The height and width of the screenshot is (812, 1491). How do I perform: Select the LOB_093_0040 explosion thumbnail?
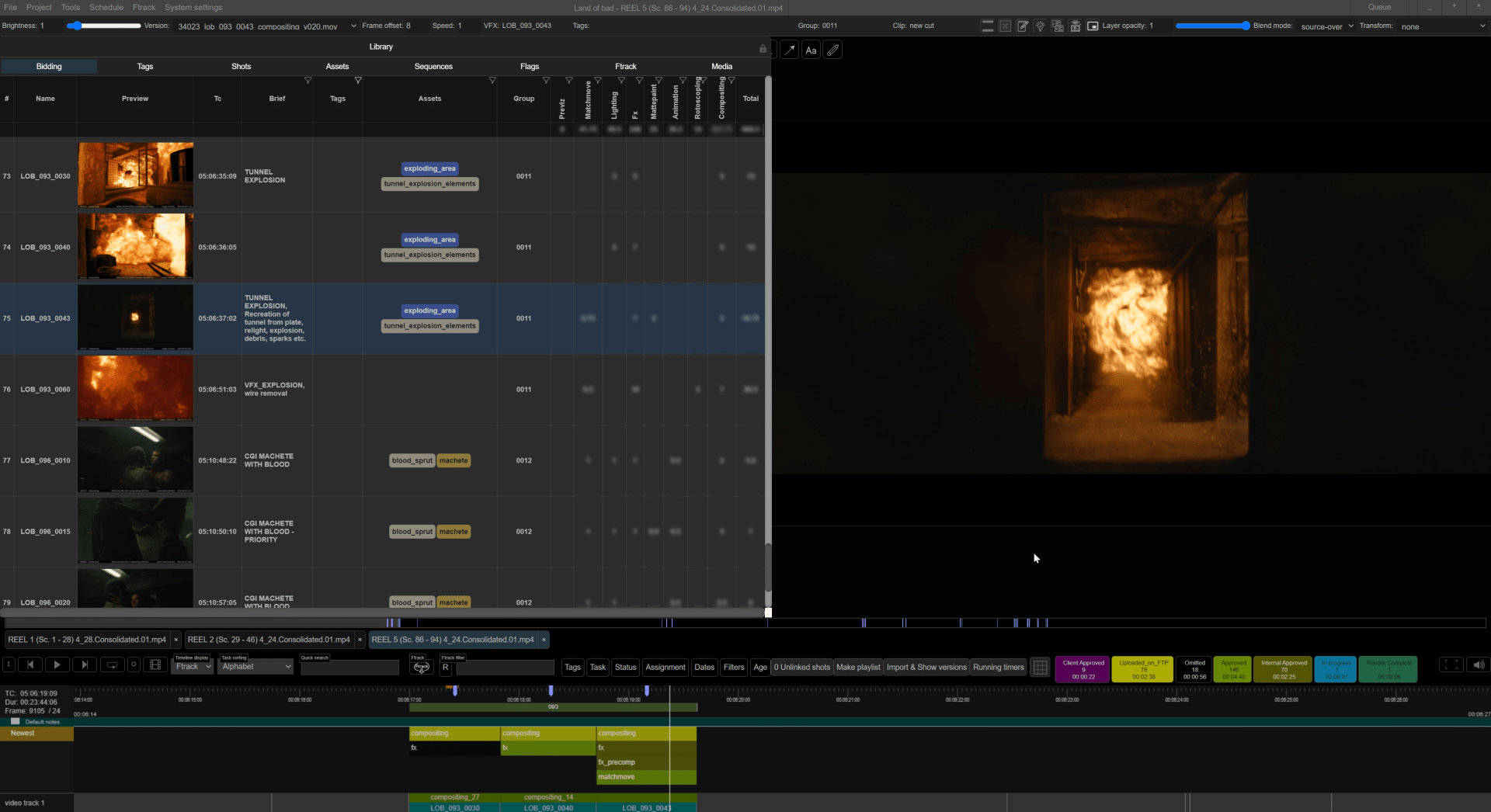click(134, 246)
